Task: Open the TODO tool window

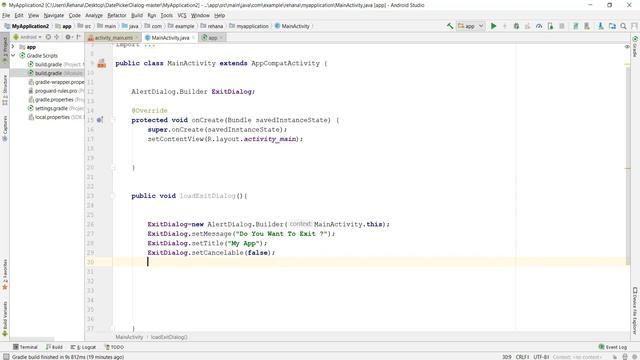Action: (114, 347)
